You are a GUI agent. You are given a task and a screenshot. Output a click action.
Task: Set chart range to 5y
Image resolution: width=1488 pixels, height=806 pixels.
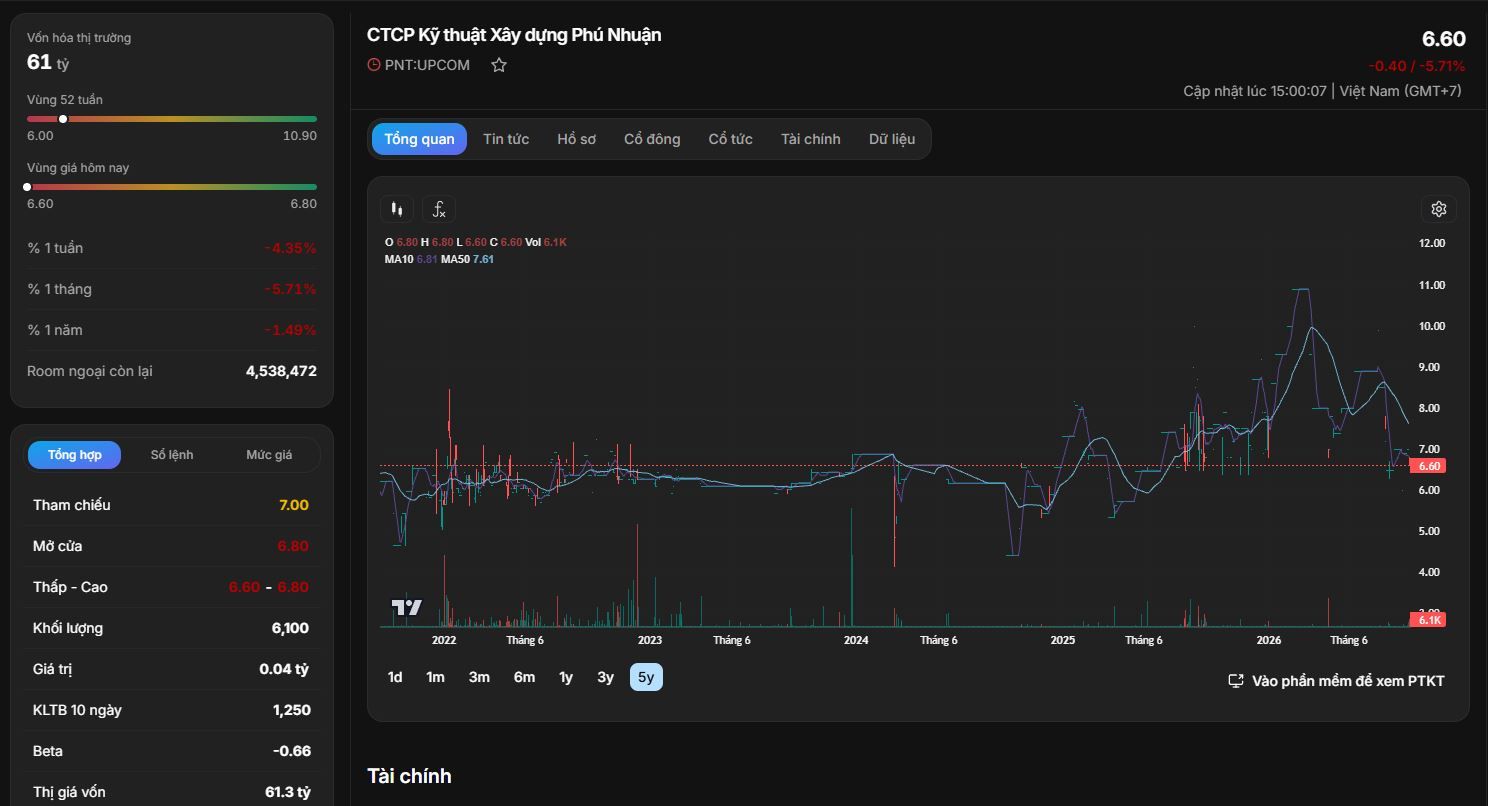tap(646, 677)
